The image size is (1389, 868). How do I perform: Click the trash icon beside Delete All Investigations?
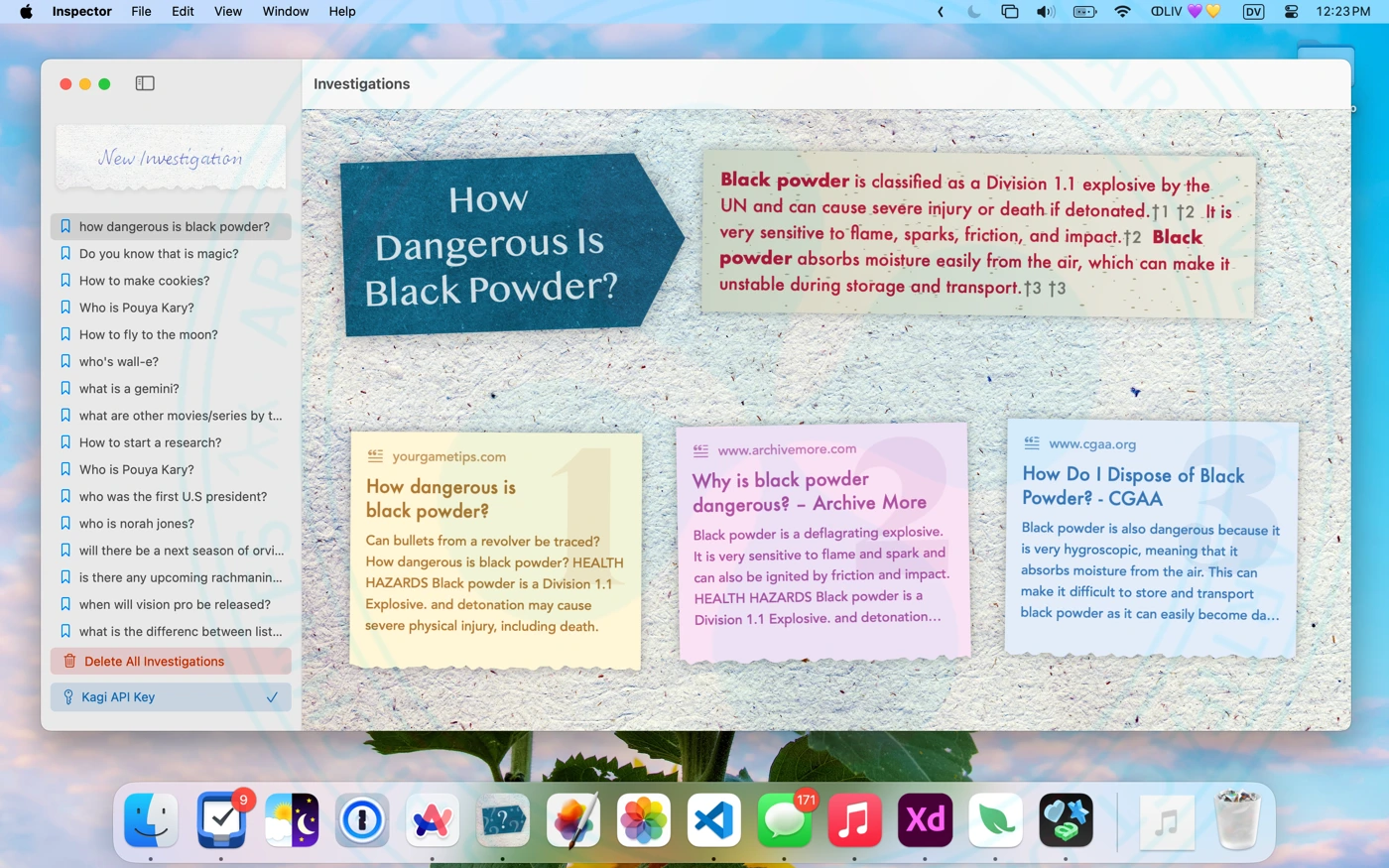click(69, 662)
